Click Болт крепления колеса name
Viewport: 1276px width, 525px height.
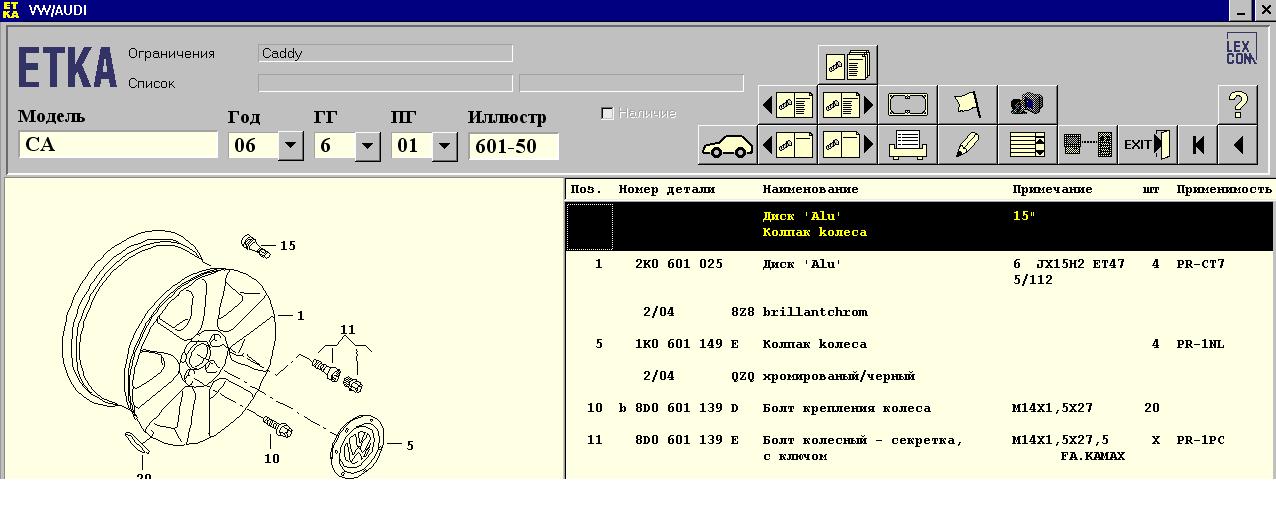click(x=847, y=408)
